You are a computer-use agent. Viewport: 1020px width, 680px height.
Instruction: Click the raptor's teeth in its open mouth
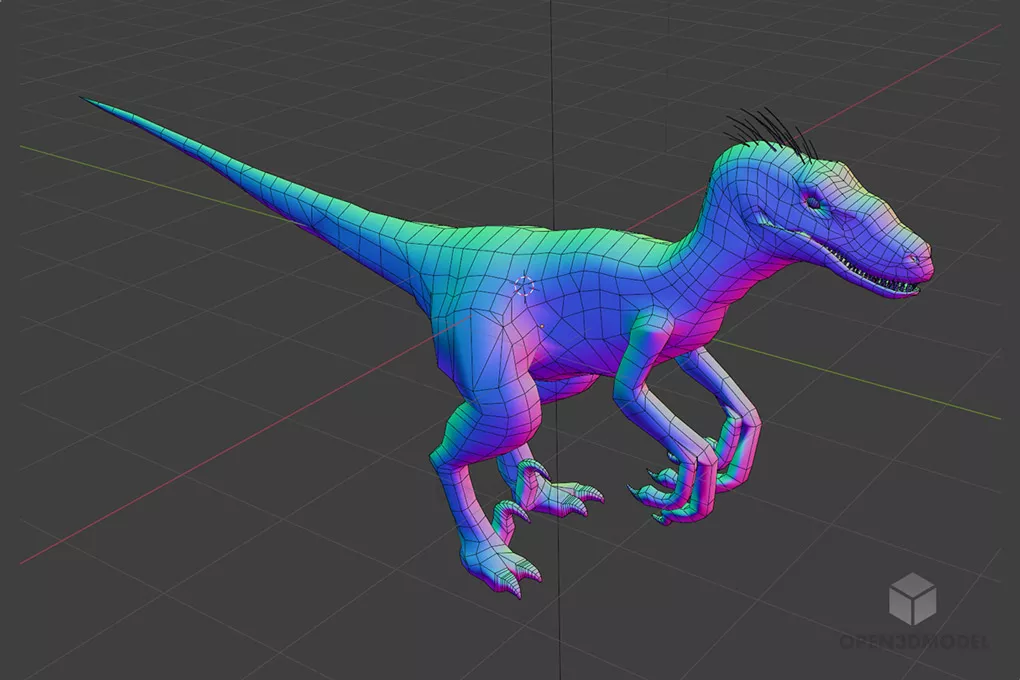tap(872, 273)
